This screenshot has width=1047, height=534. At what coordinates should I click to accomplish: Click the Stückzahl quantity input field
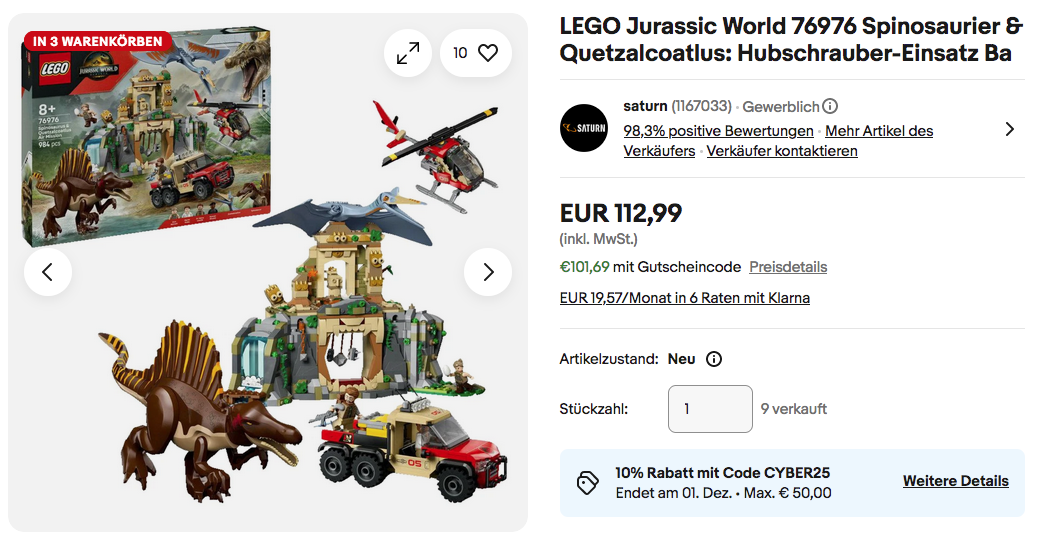tap(710, 409)
